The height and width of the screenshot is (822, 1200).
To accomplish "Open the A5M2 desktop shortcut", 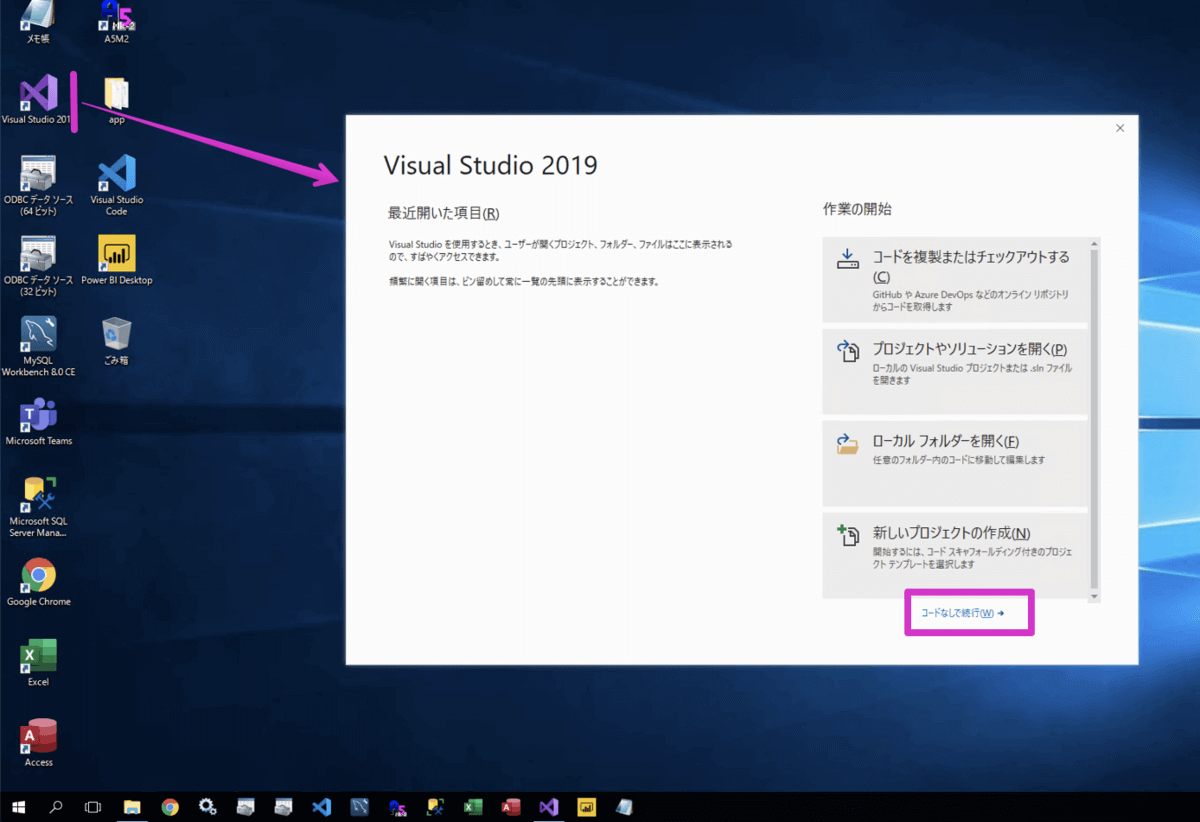I will (117, 20).
